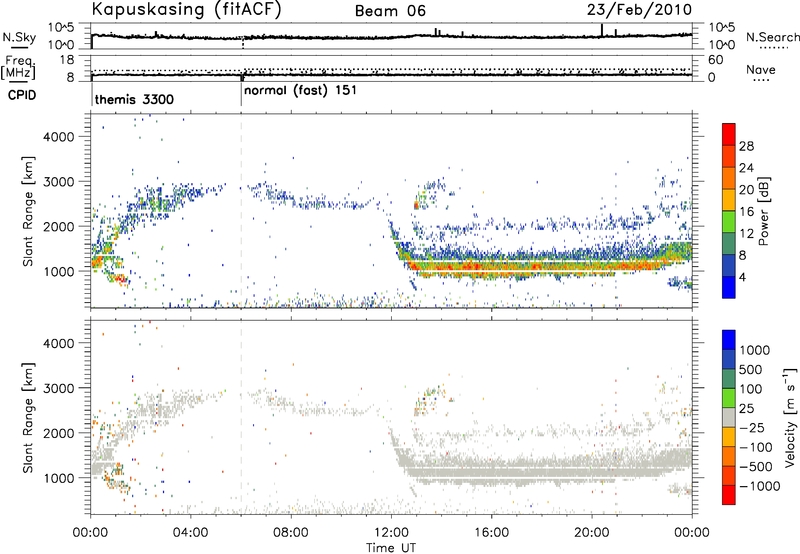
Task: Click the dashed CPID change marker at 06:00 in the power panel
Action: click(241, 210)
